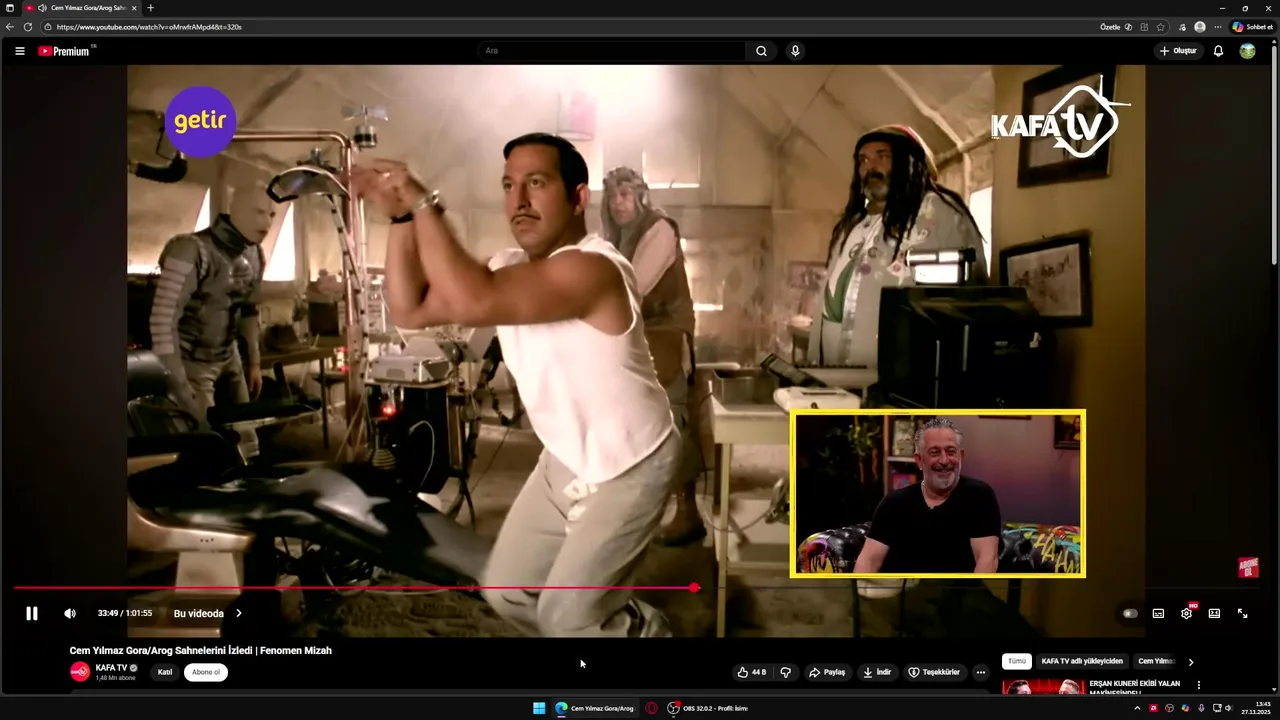The height and width of the screenshot is (720, 1280).
Task: Click into the Ara search field
Action: click(611, 51)
